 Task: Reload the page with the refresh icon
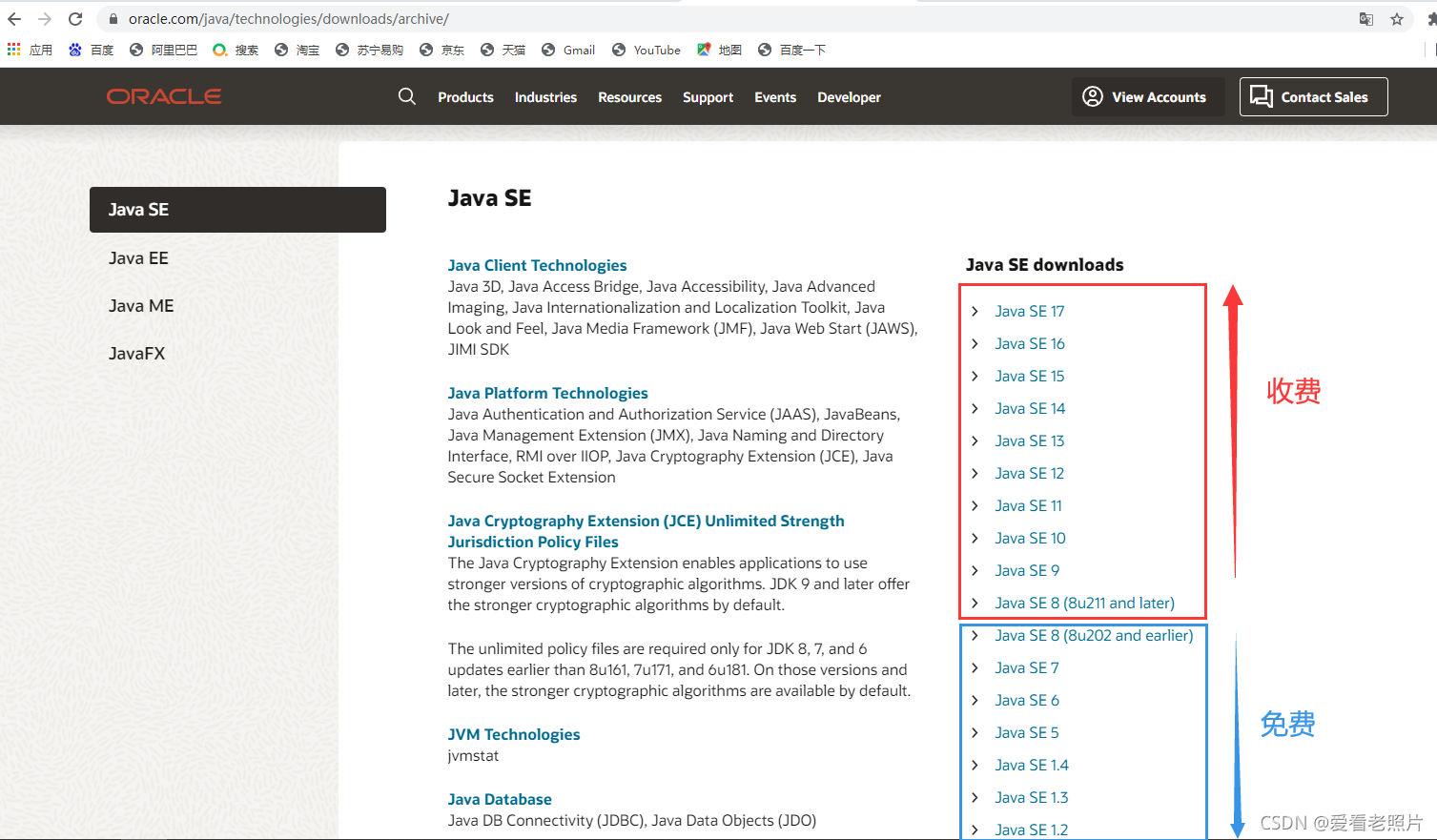(x=75, y=19)
